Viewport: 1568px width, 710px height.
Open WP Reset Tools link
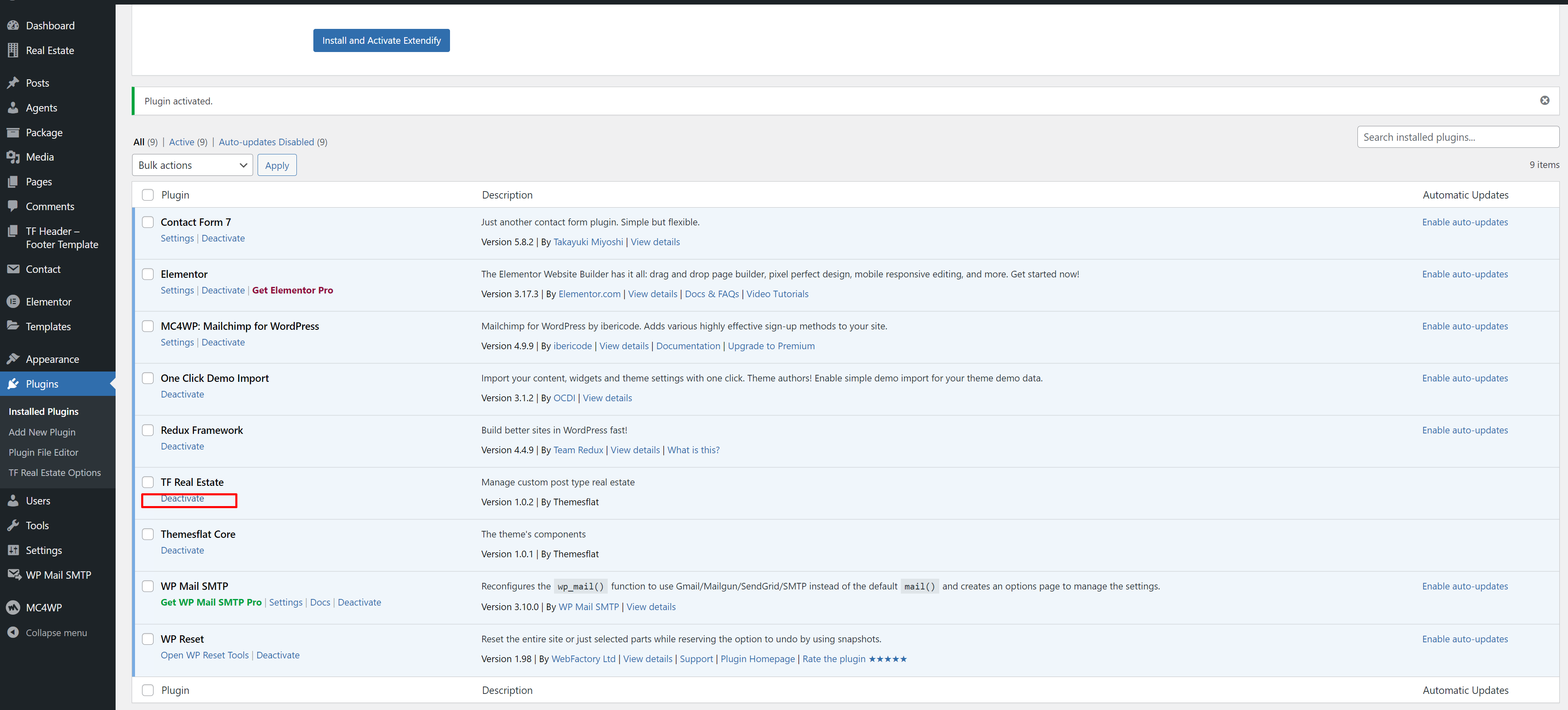(x=204, y=655)
